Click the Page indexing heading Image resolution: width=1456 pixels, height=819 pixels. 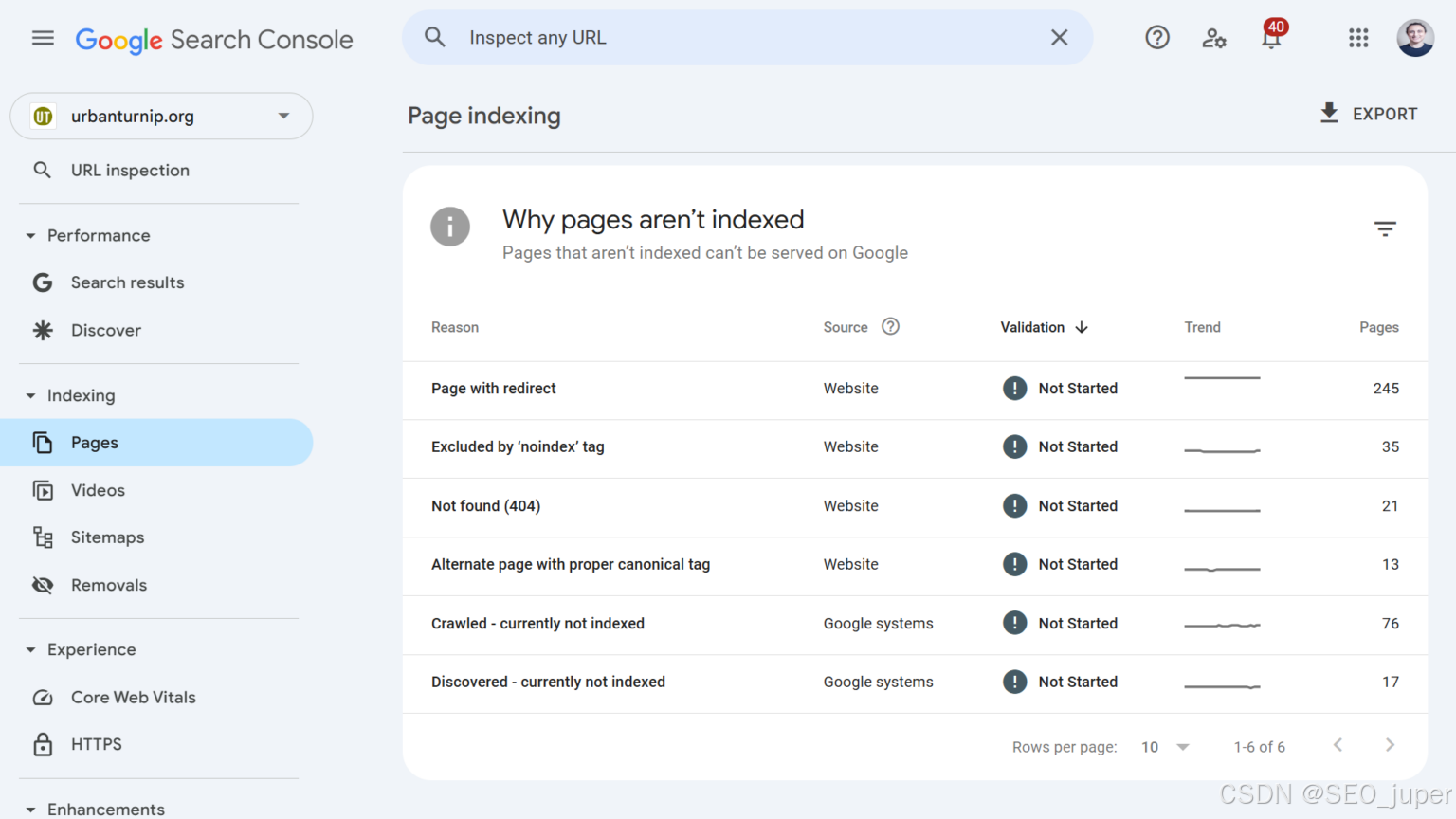pos(484,116)
